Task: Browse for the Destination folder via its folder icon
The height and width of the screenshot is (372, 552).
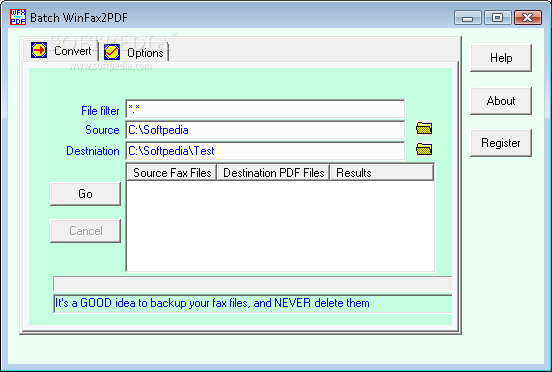Action: [x=424, y=149]
